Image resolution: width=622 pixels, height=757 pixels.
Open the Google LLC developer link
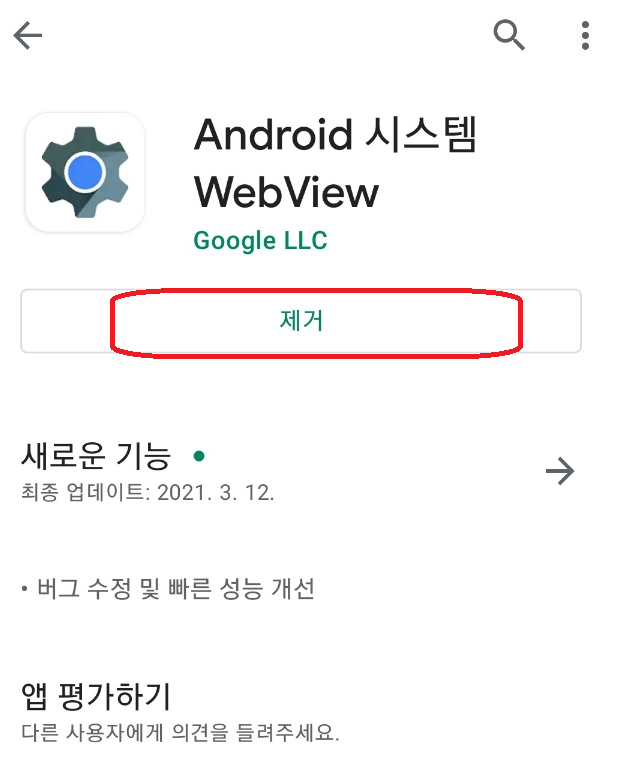pos(260,241)
